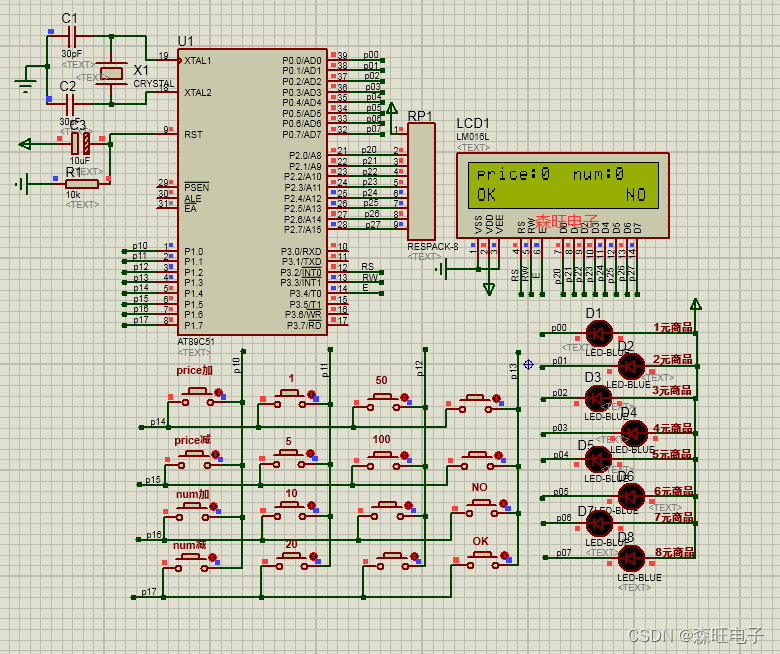The image size is (780, 654).
Task: Click the RESPACK-8 part name text
Action: click(433, 246)
